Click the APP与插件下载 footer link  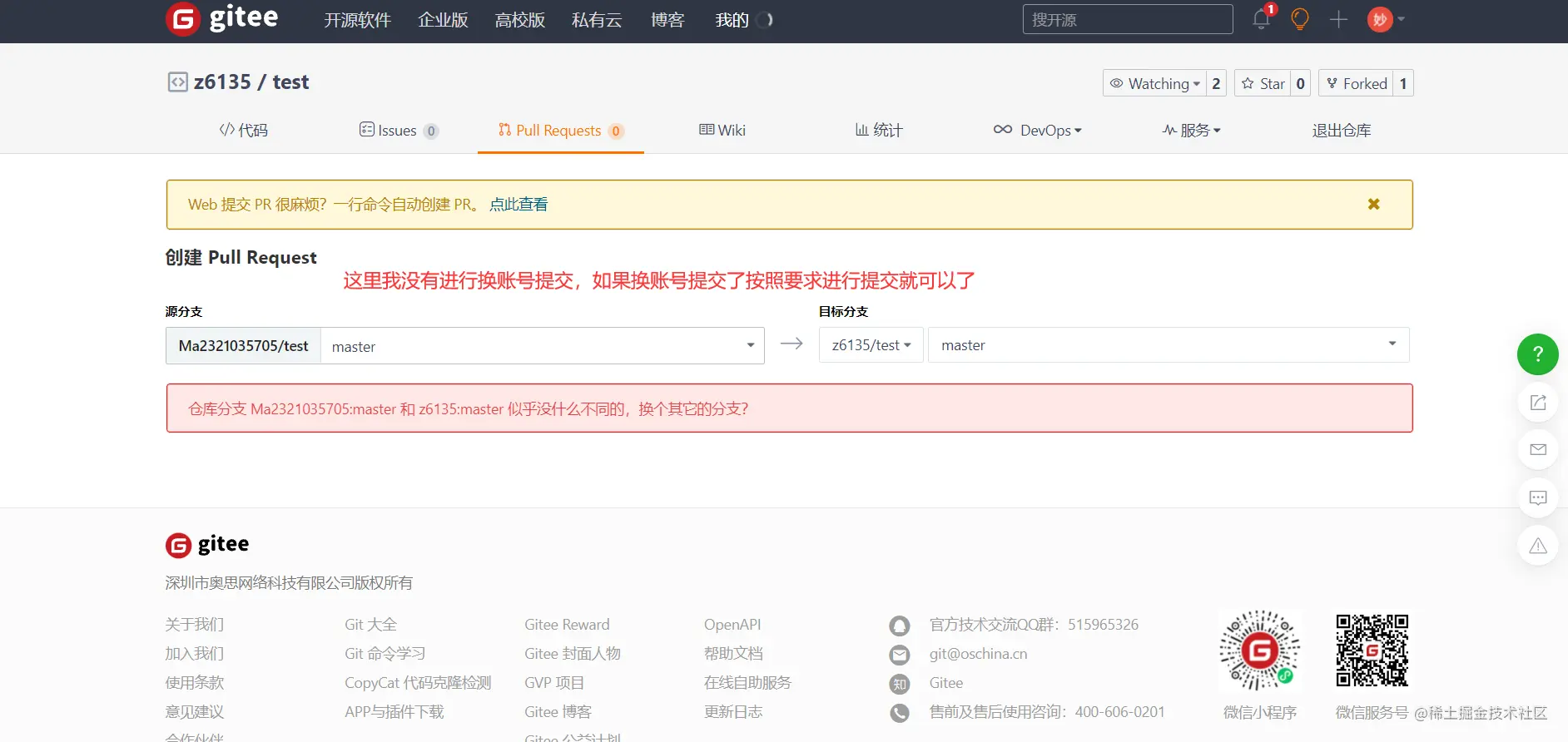coord(394,712)
